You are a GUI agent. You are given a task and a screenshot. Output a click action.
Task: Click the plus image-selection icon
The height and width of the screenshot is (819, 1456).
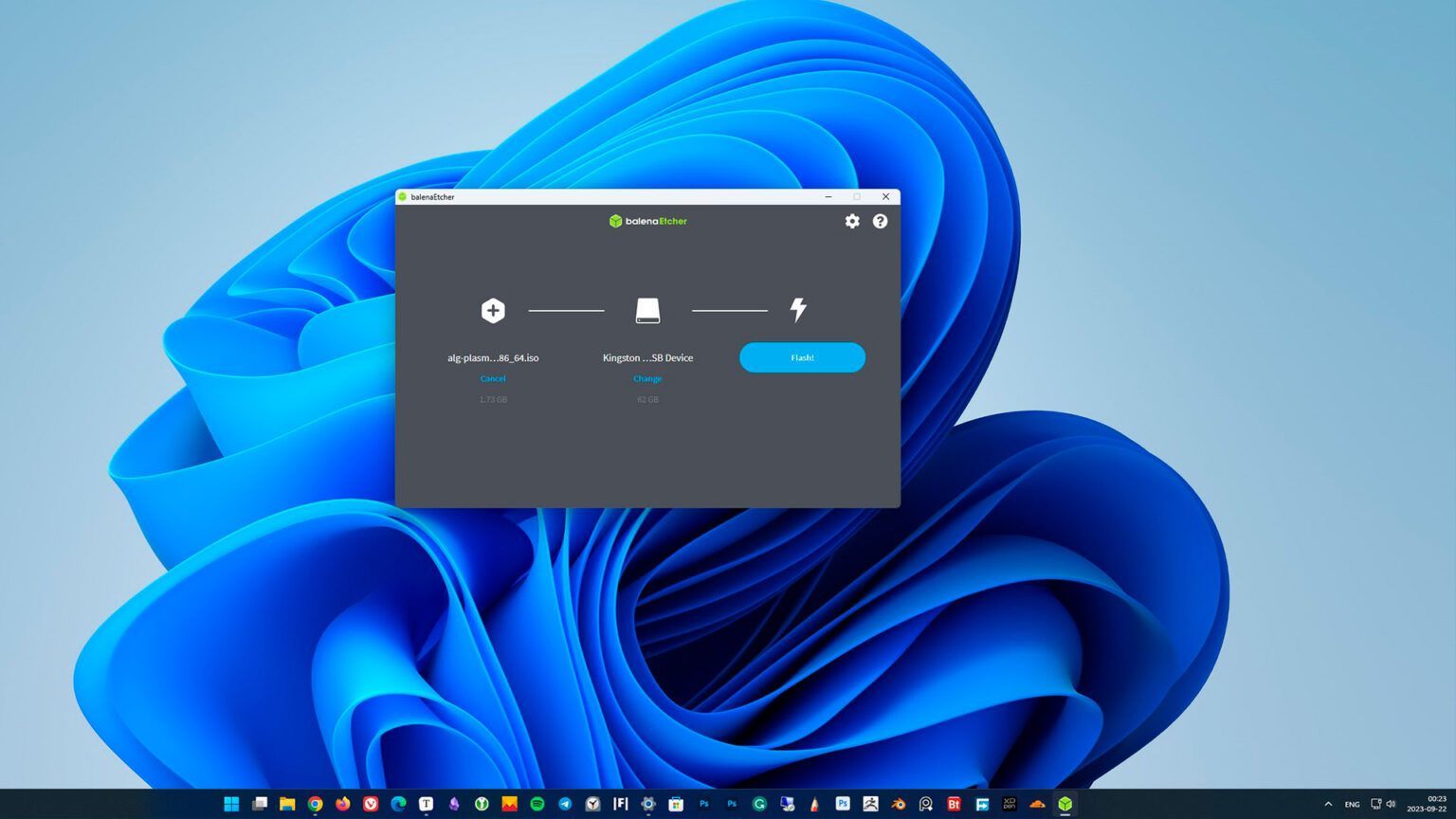pyautogui.click(x=493, y=311)
